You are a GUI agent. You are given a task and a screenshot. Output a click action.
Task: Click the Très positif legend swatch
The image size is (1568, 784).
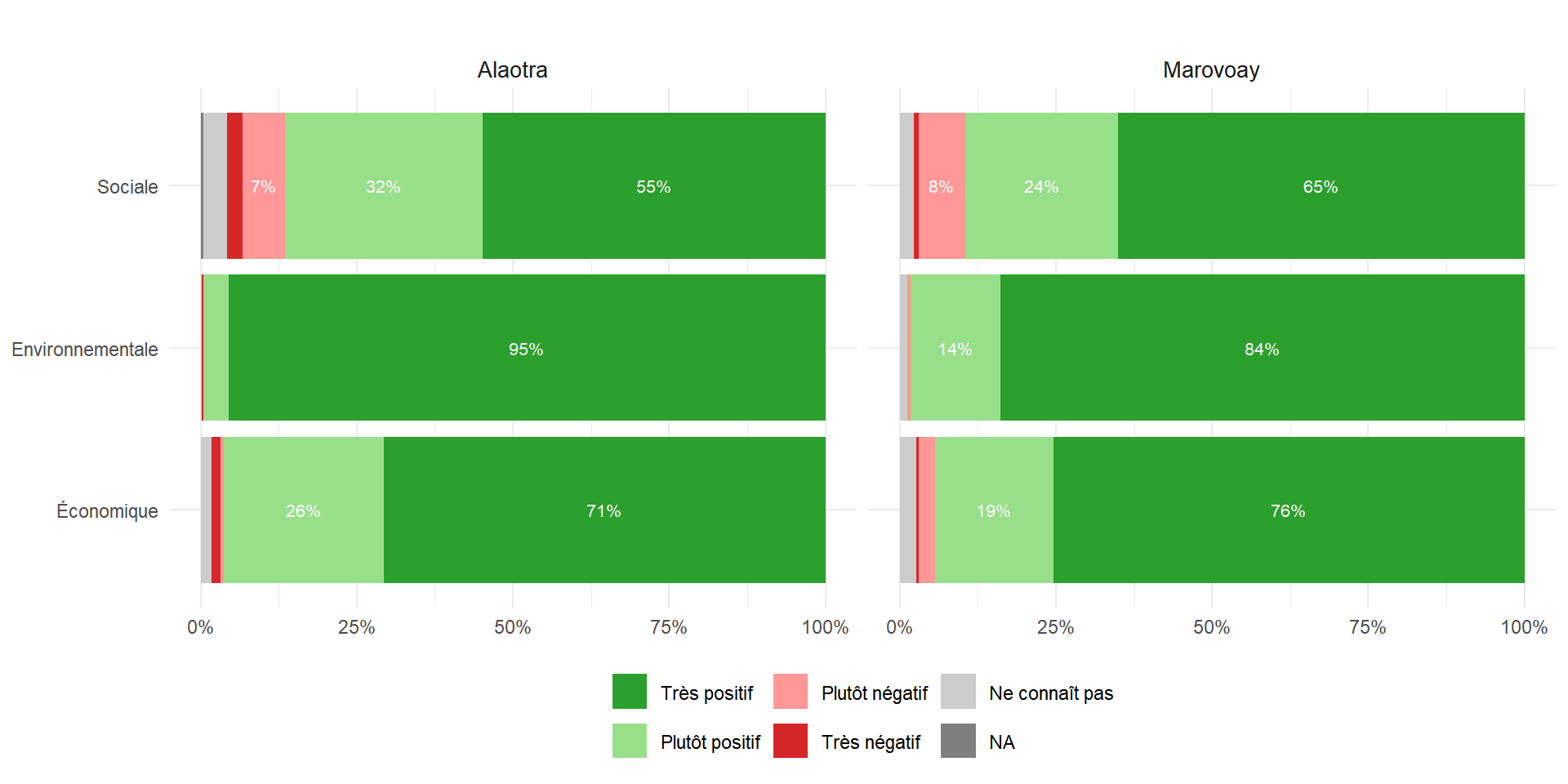tap(629, 691)
